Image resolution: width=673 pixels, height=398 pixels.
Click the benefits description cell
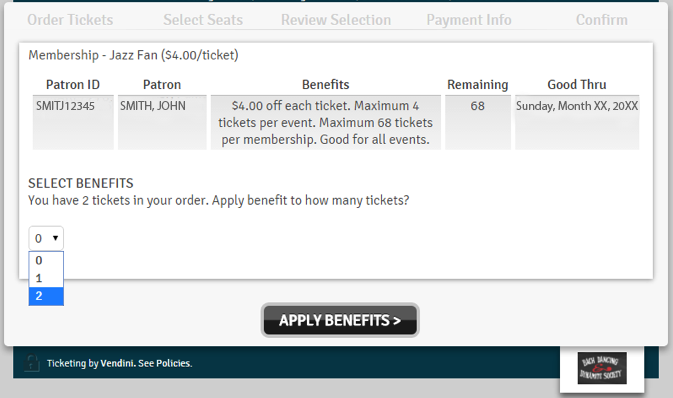pos(326,122)
